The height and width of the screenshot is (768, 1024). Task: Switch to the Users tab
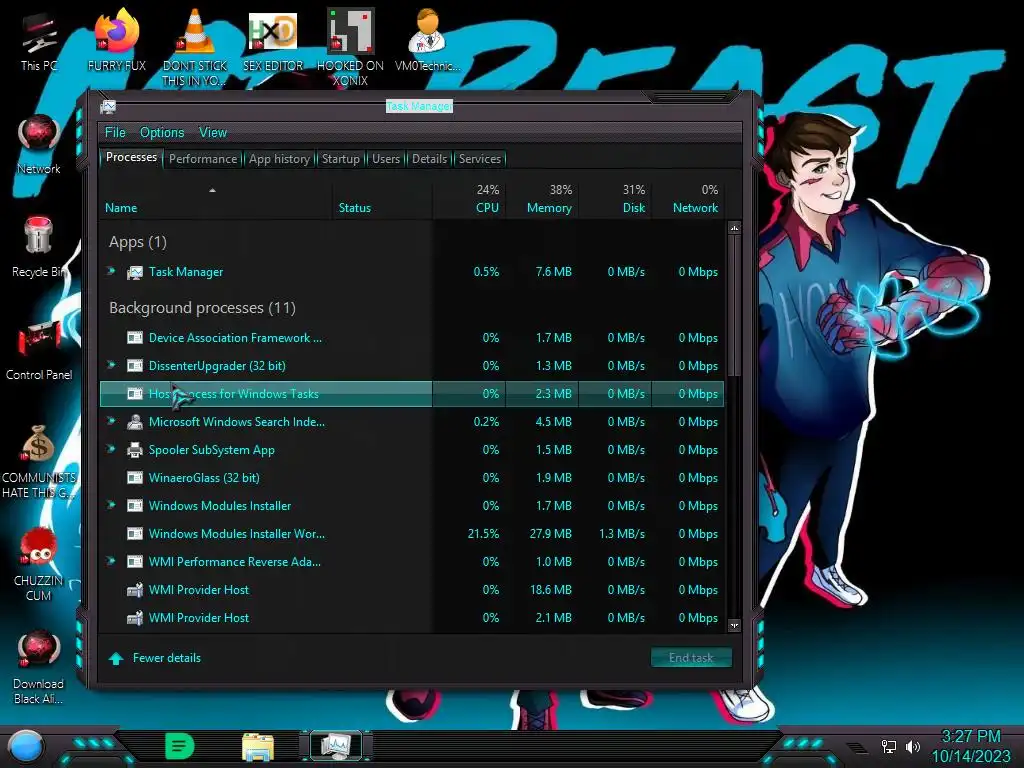[x=386, y=159]
